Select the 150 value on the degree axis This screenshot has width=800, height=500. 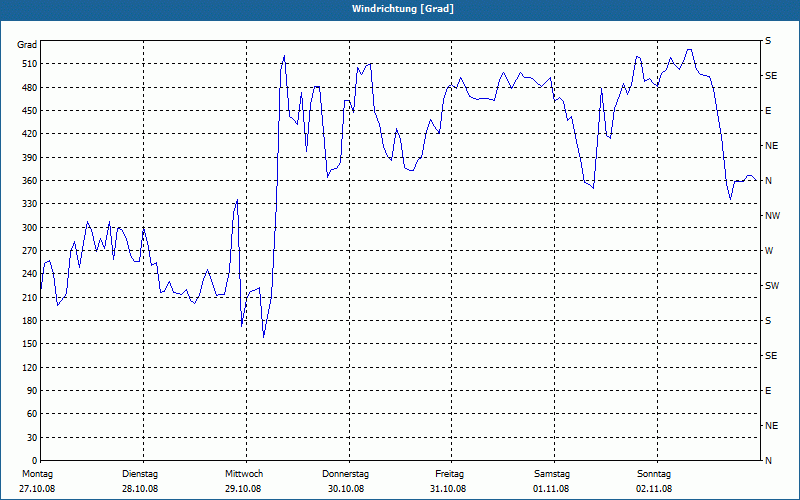[29, 344]
